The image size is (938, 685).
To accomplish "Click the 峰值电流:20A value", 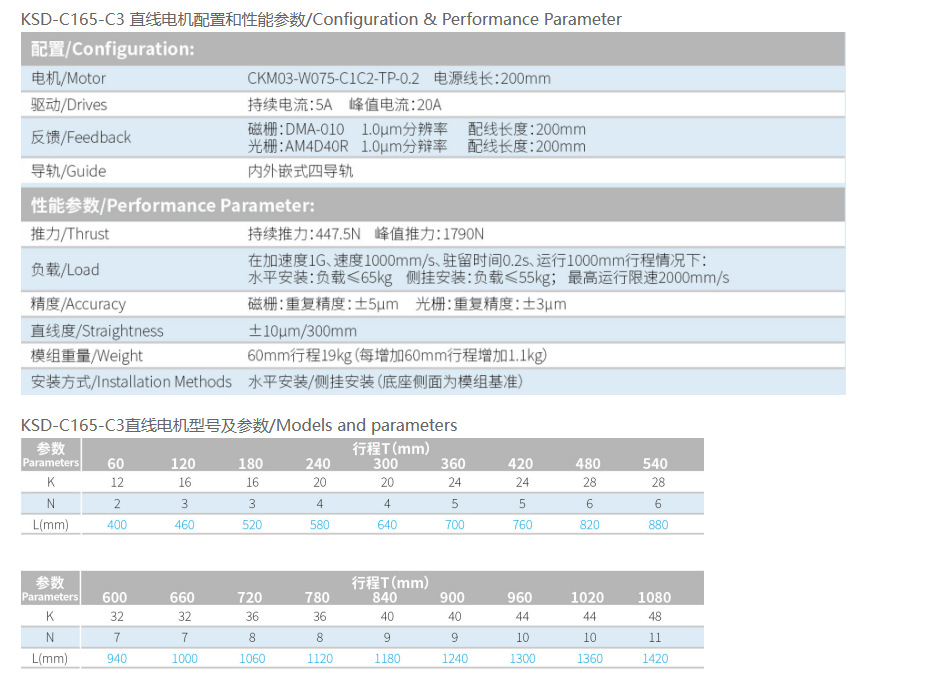I will (395, 105).
